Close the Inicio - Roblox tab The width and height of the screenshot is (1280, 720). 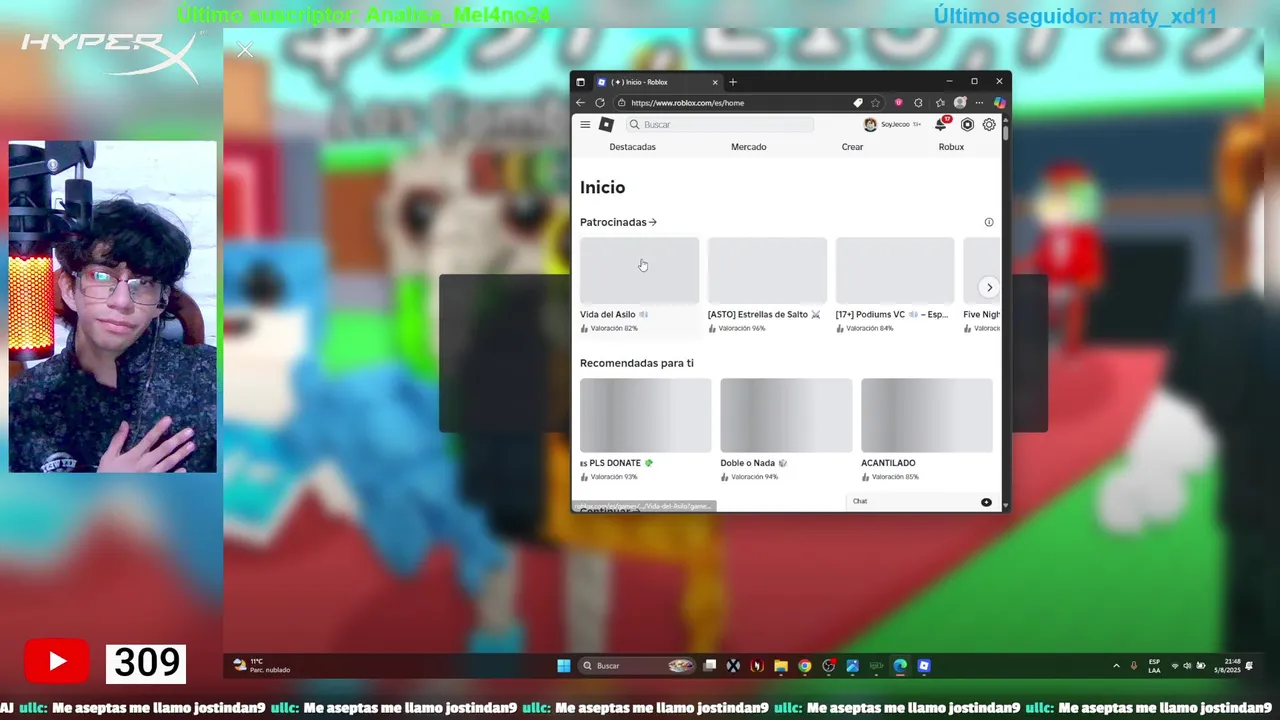(x=715, y=82)
